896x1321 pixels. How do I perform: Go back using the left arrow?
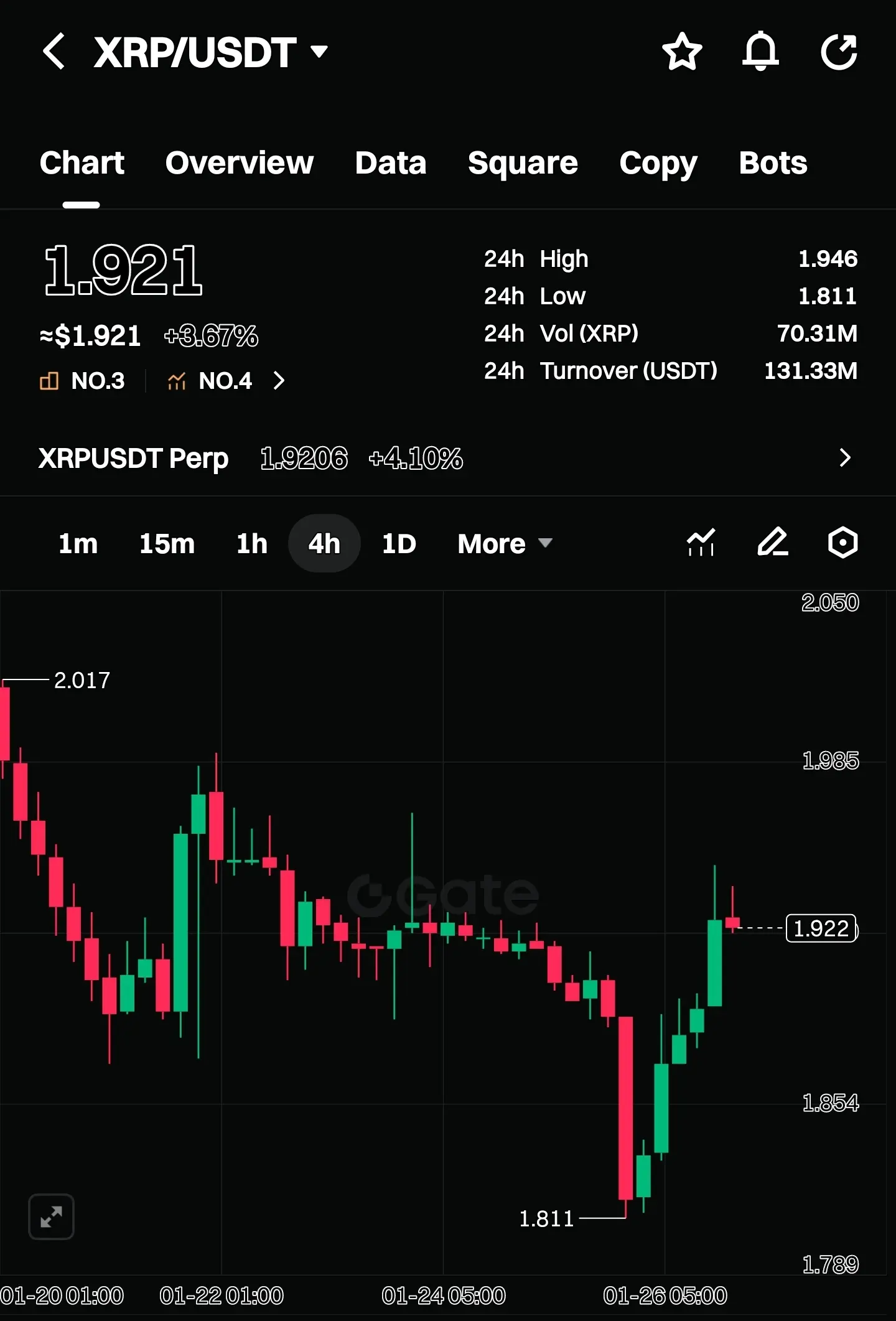54,51
